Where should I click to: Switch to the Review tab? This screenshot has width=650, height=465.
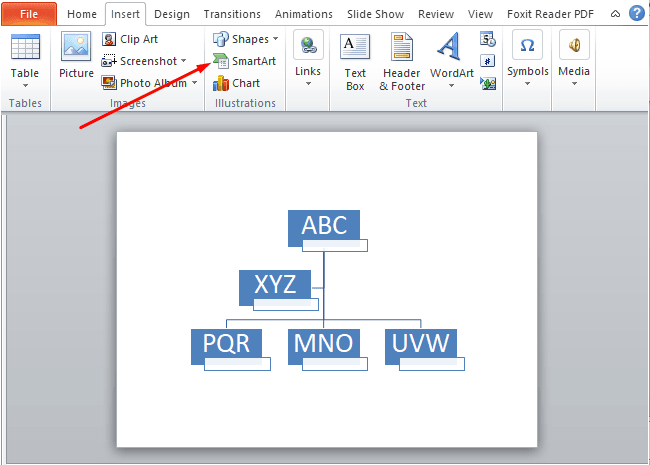[x=436, y=14]
